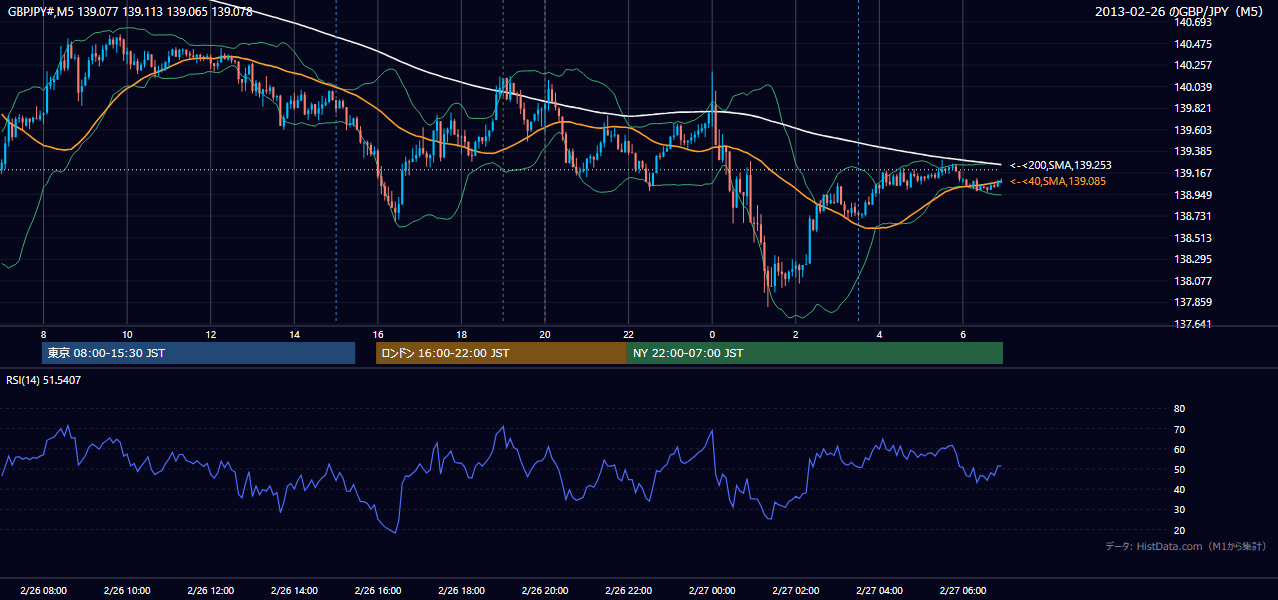This screenshot has width=1278, height=600.
Task: Click price axis value 139.167
Action: coord(1191,173)
